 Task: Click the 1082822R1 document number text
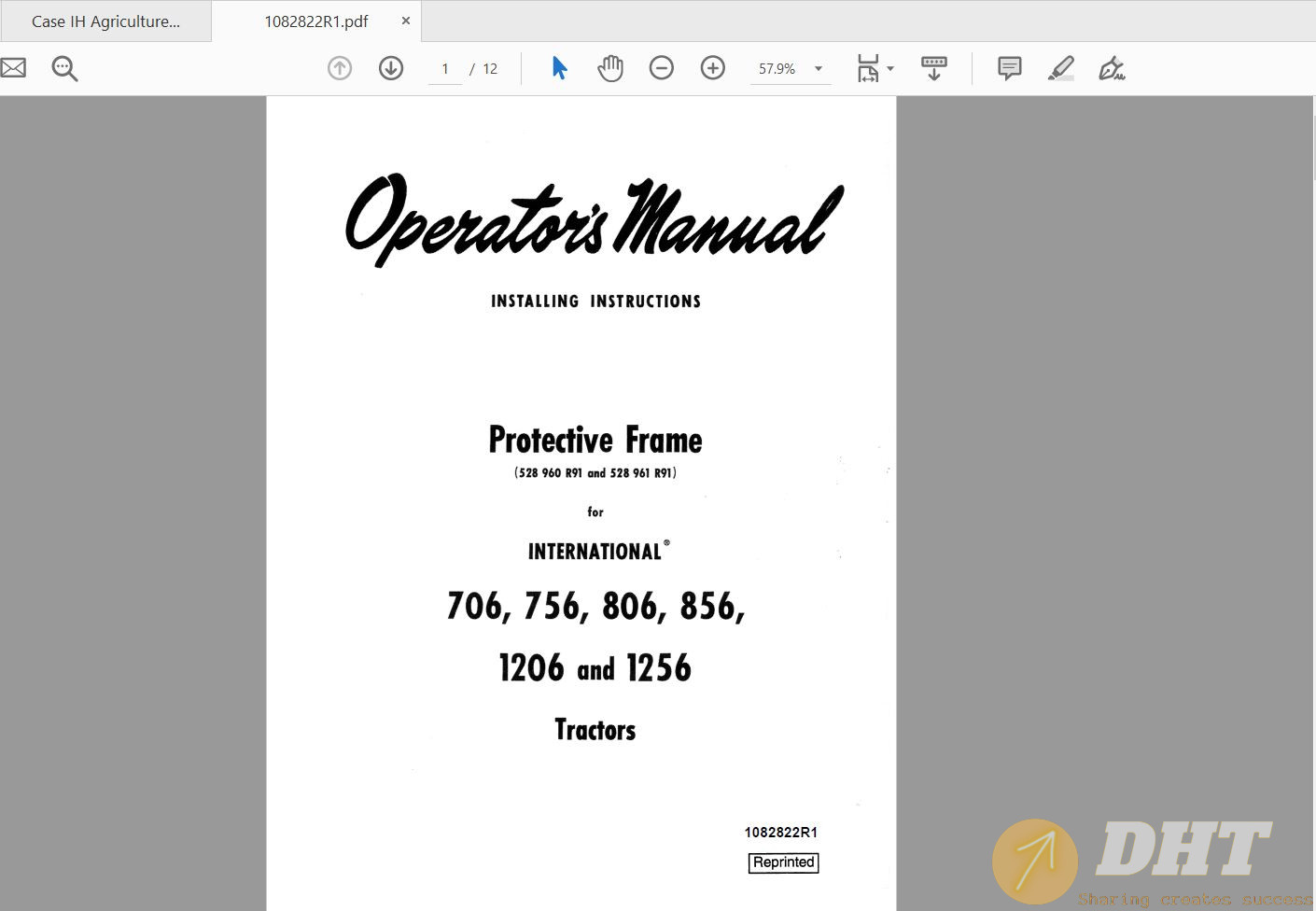[781, 832]
